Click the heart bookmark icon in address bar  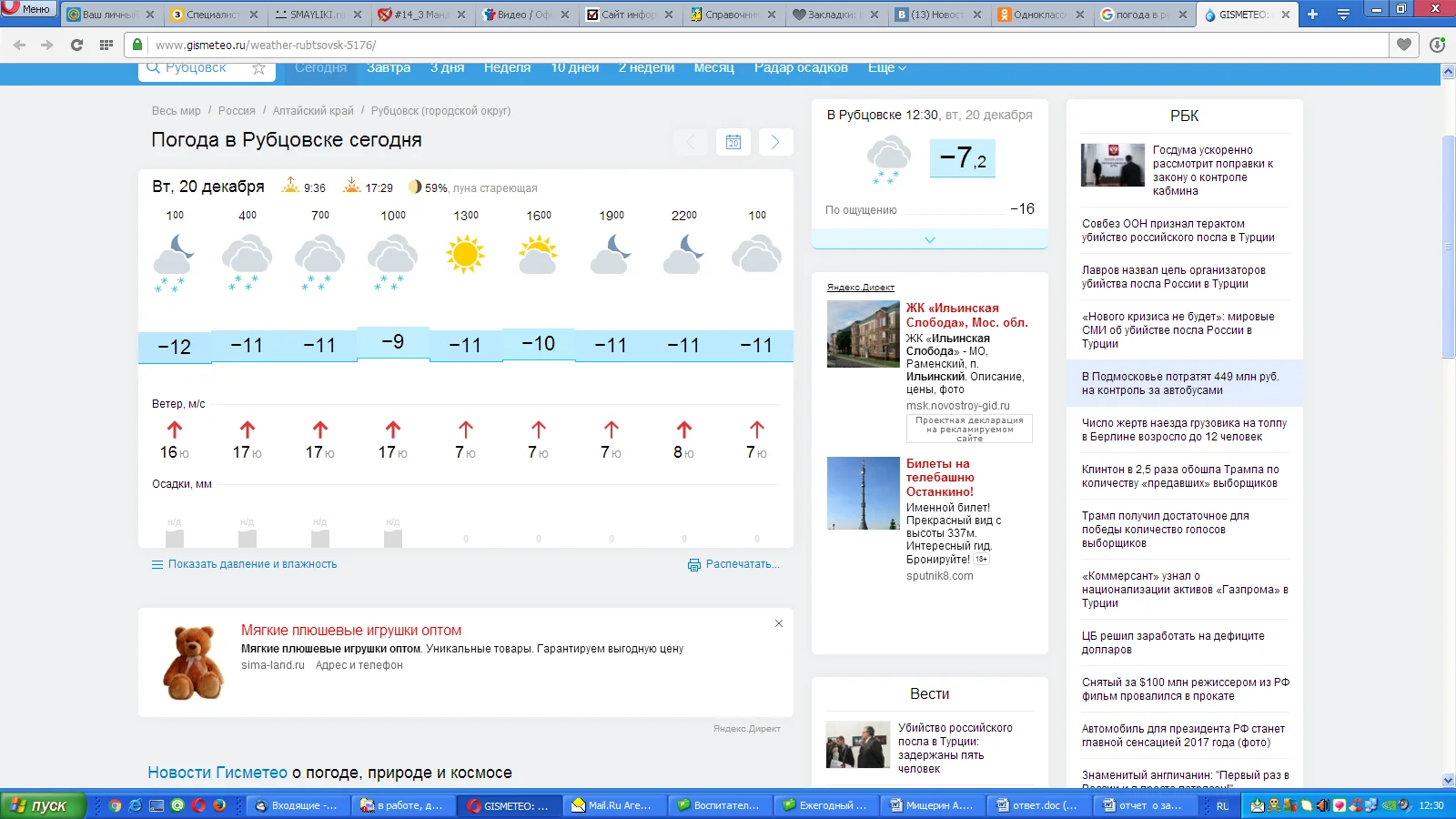pyautogui.click(x=1404, y=45)
